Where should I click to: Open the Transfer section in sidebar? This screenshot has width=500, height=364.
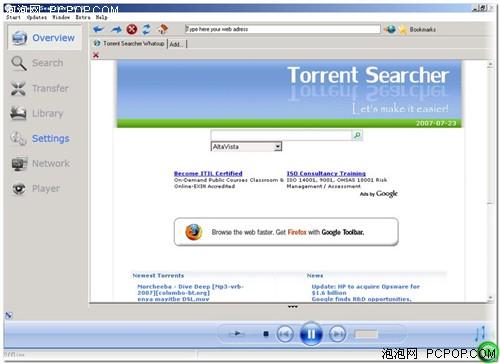coord(40,88)
